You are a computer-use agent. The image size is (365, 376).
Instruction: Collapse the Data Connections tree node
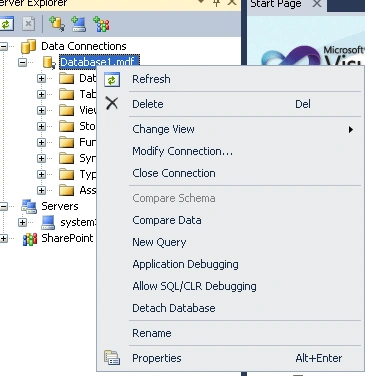pos(4,46)
